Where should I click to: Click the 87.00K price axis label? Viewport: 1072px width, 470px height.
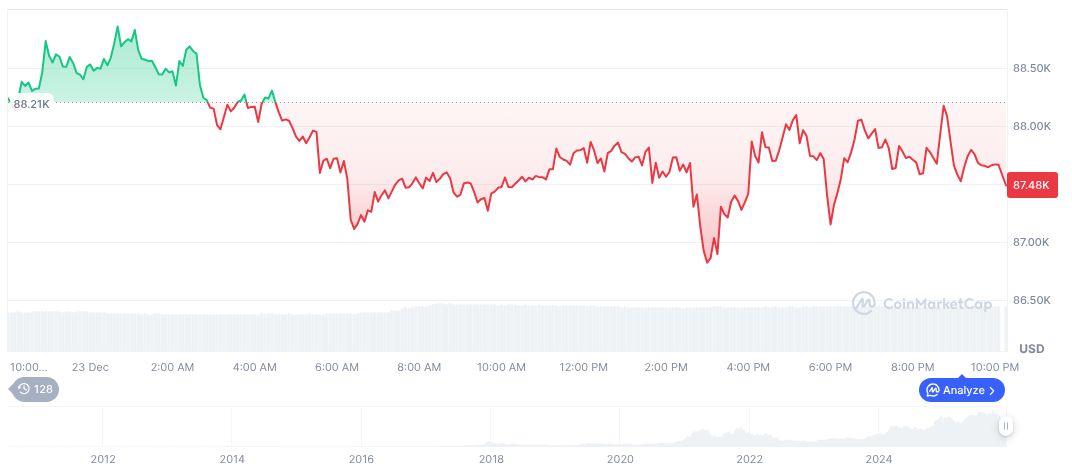point(1032,242)
